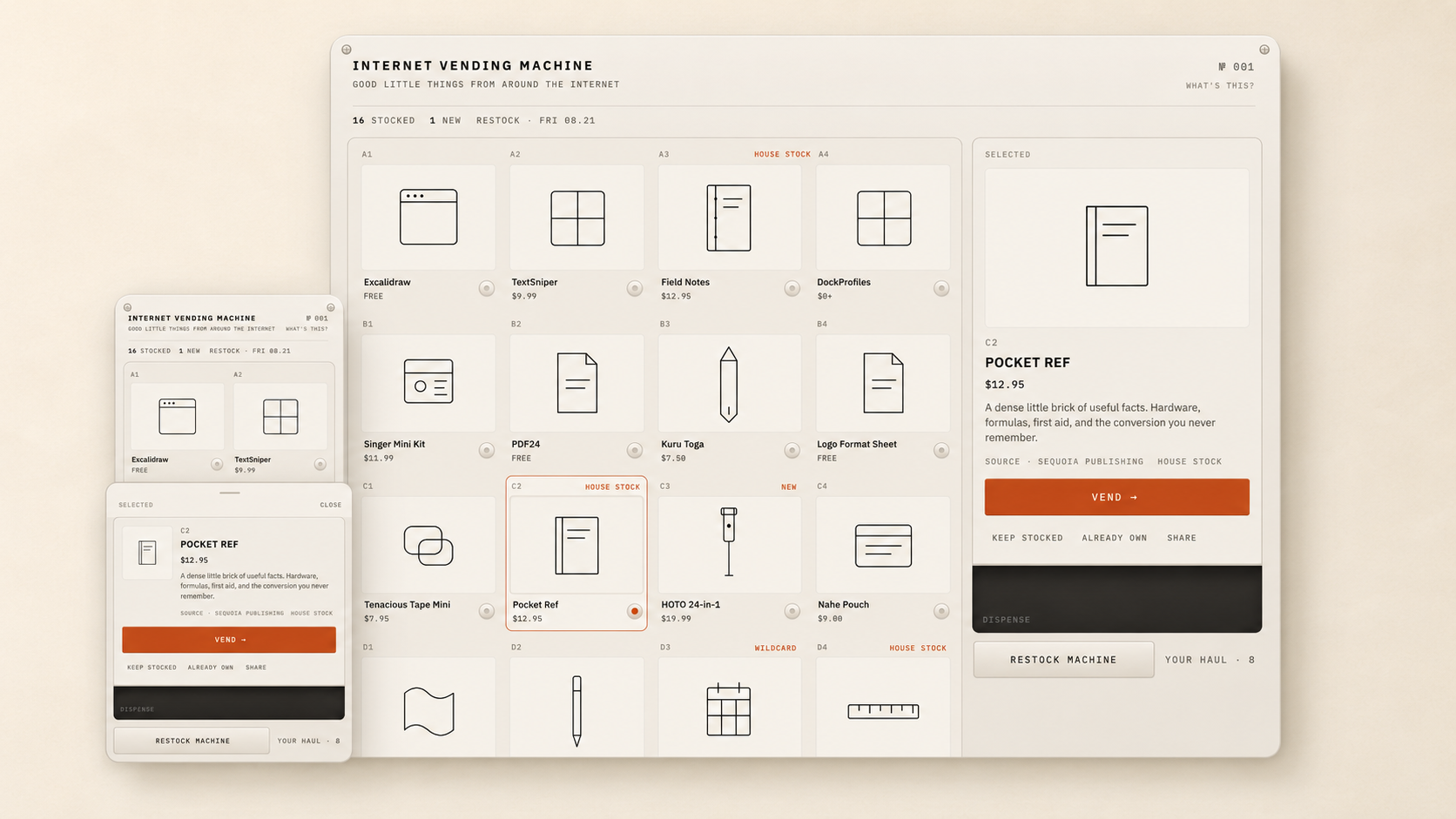Click the "16 Stocked" count in the desktop header

coord(384,120)
